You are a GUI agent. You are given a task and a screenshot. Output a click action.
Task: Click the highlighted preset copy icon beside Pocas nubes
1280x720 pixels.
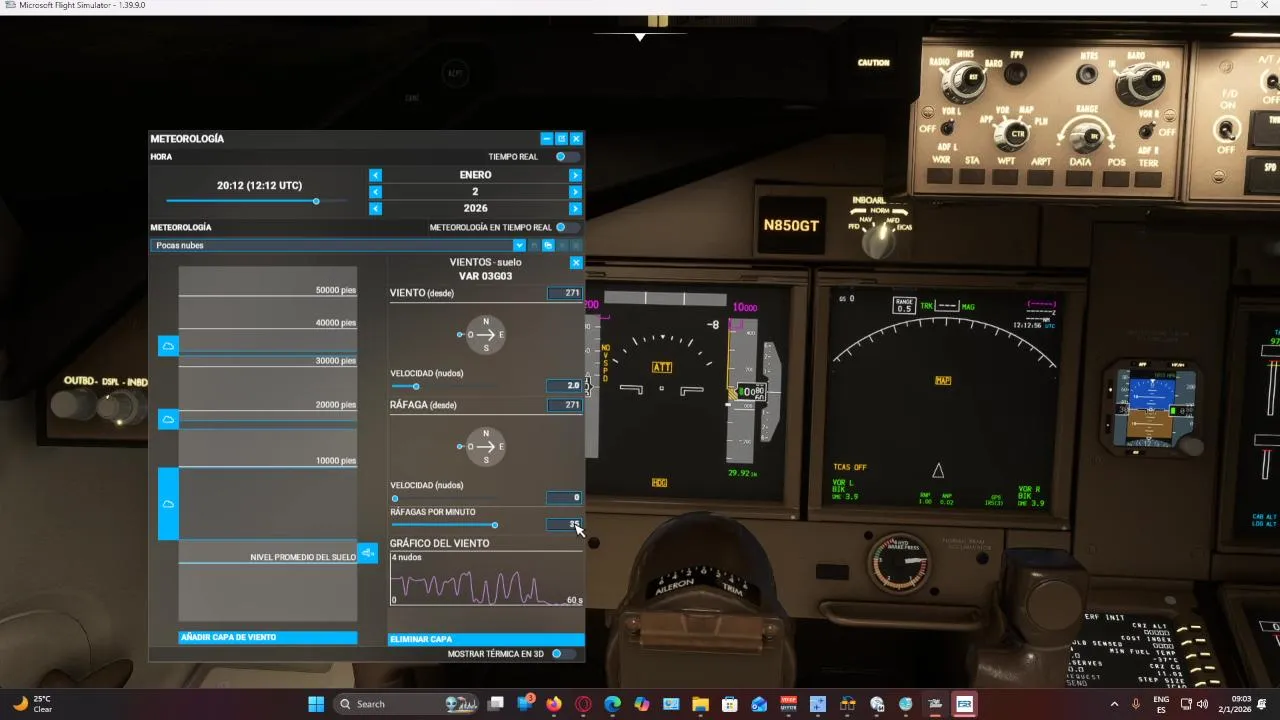[548, 245]
